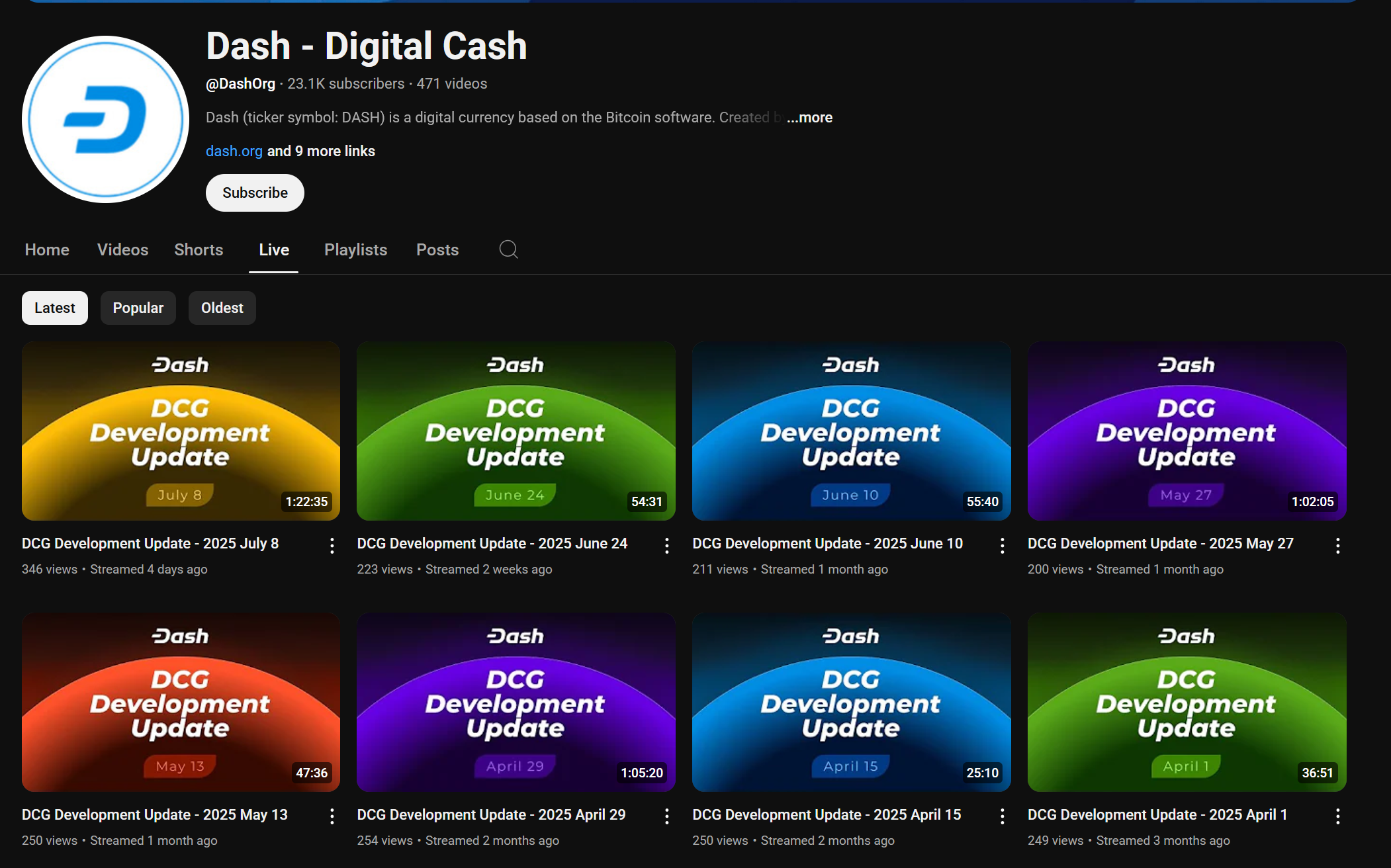Click the @DashOrg channel handle
Image resolution: width=1391 pixels, height=868 pixels.
tap(240, 83)
